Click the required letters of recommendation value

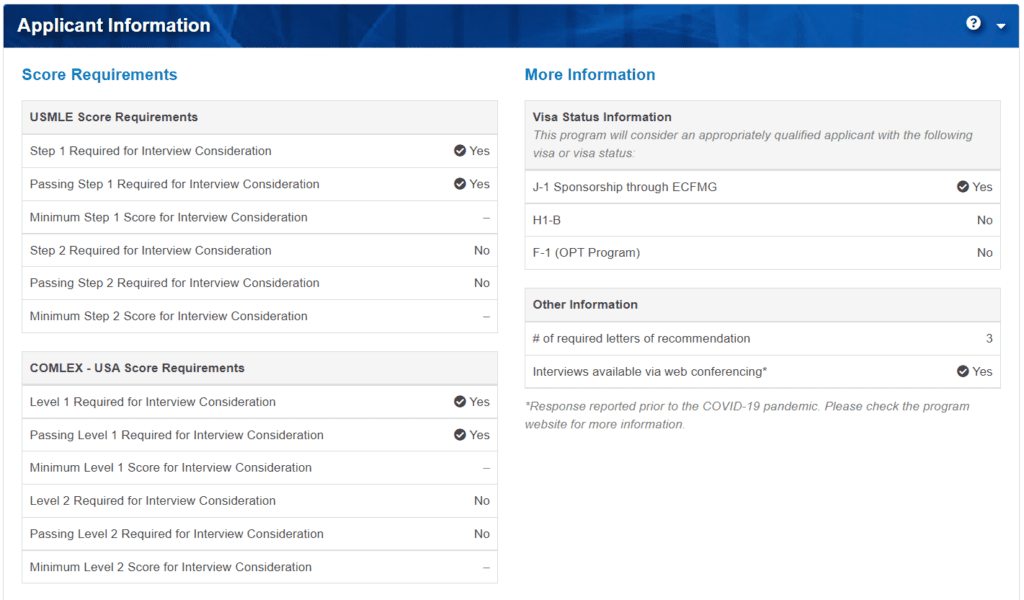pos(989,339)
